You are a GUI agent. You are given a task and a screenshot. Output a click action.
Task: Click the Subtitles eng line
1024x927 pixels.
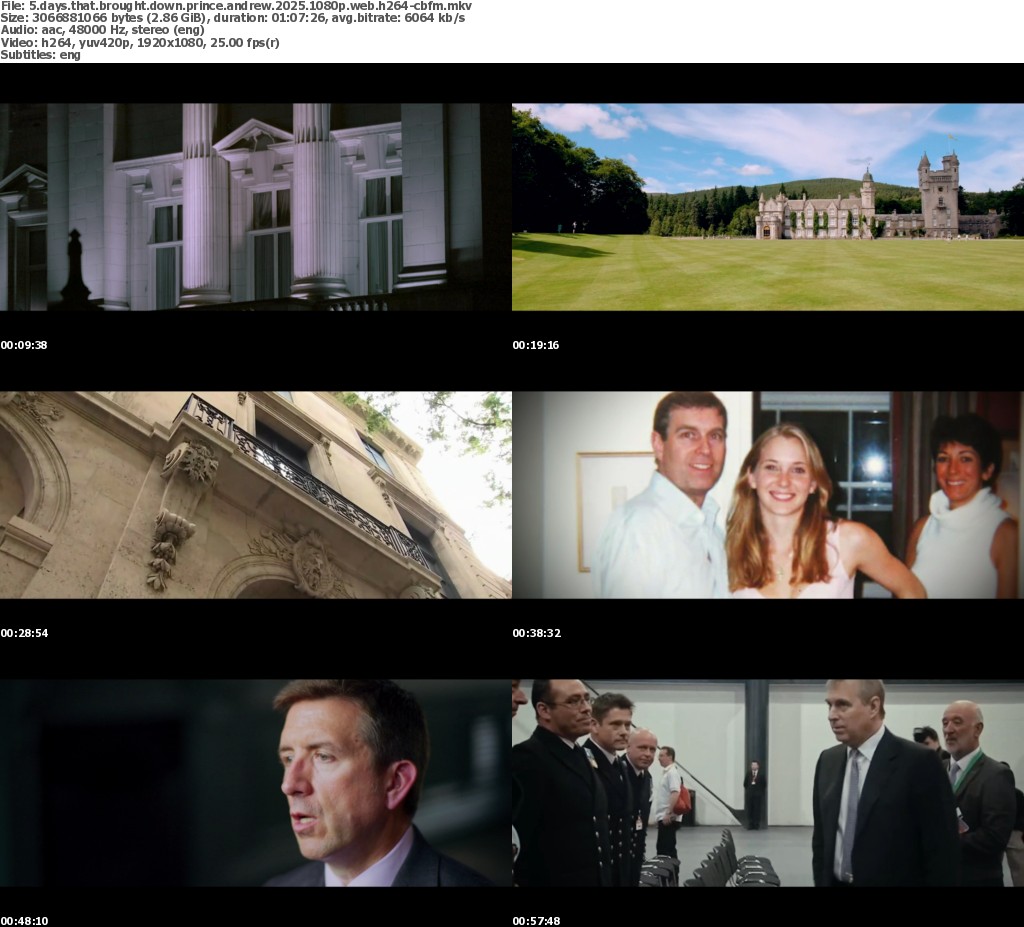coord(41,55)
